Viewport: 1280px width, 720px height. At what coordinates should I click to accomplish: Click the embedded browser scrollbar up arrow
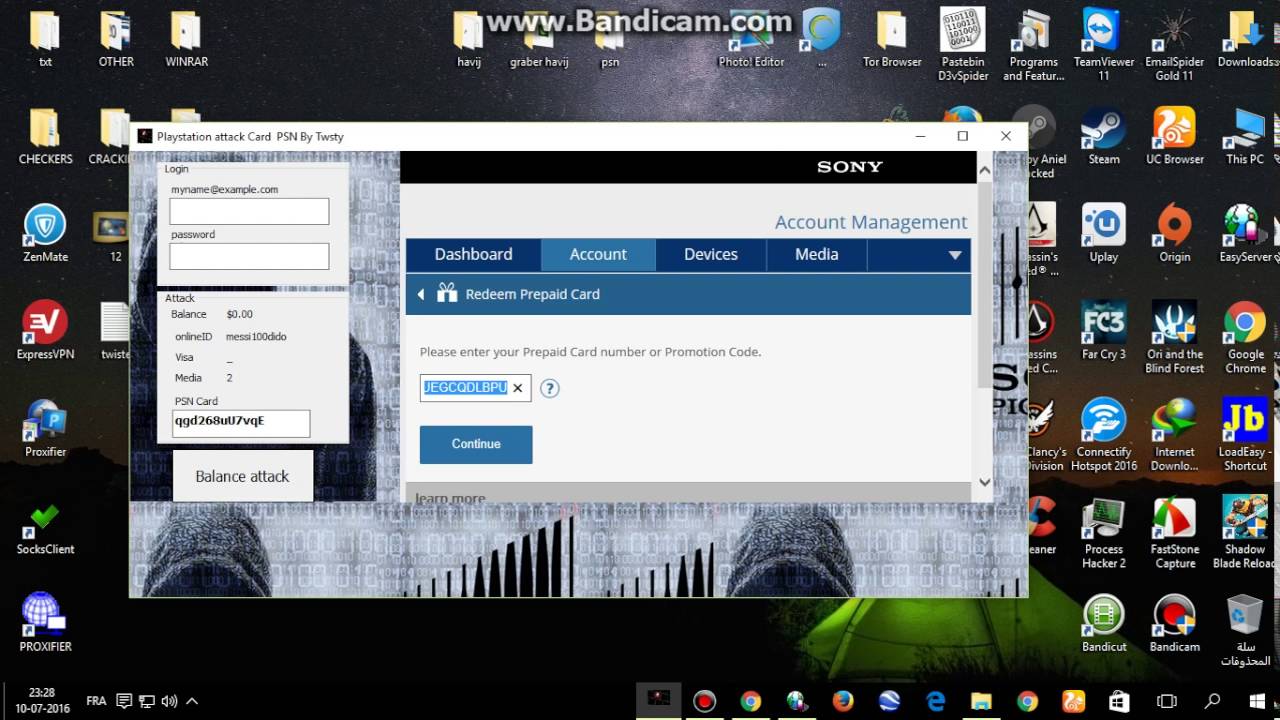click(x=984, y=171)
